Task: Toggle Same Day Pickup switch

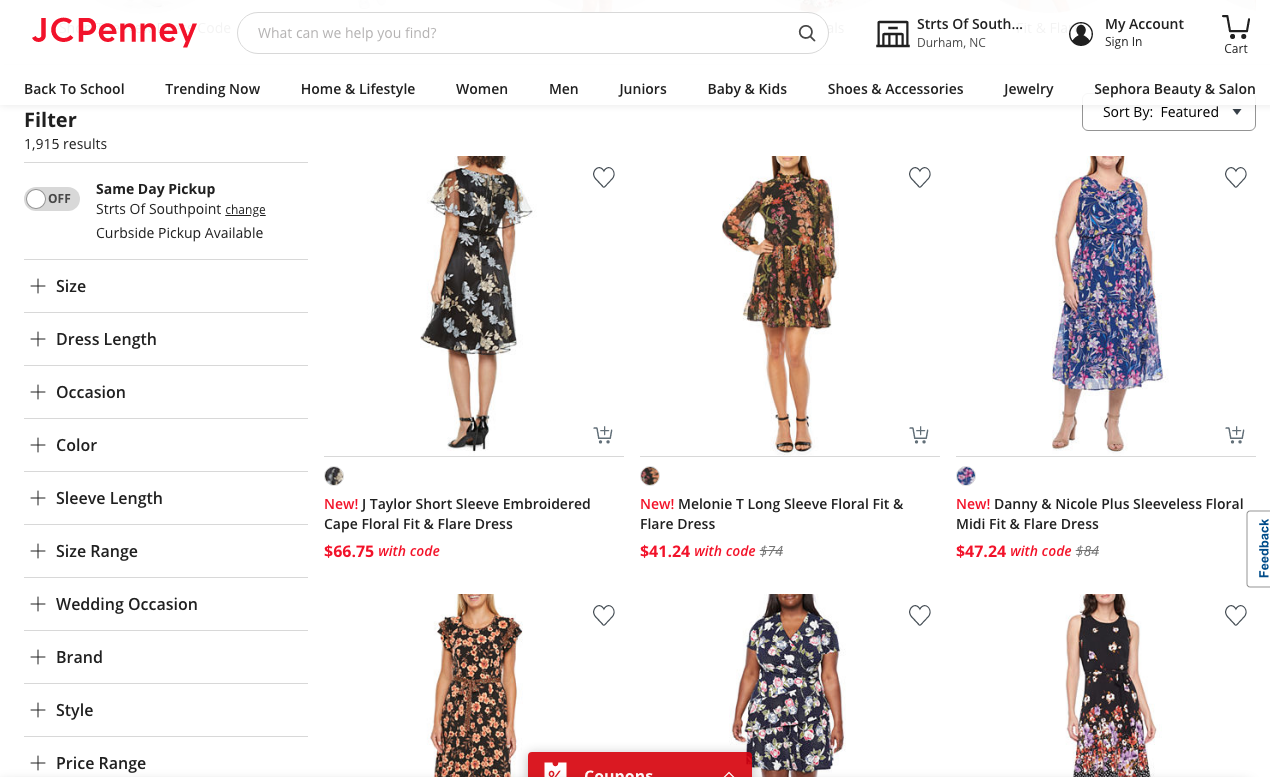Action: [x=52, y=199]
